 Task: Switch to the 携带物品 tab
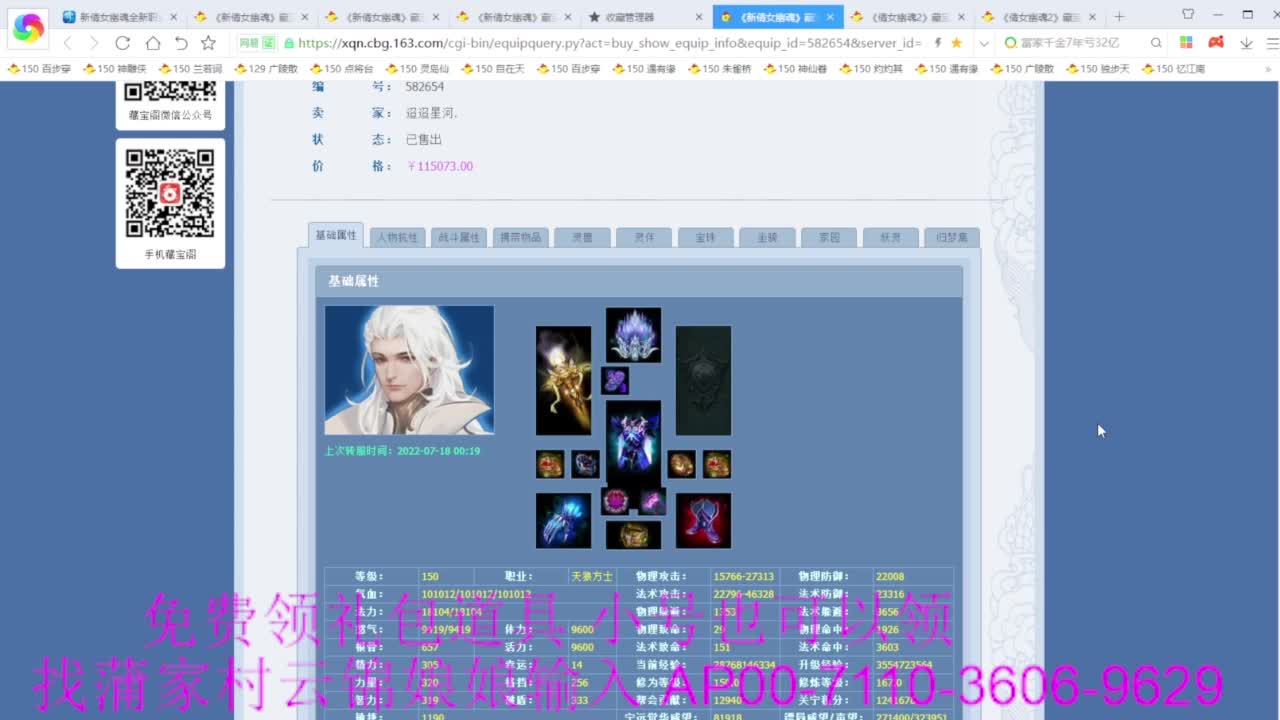pyautogui.click(x=520, y=237)
